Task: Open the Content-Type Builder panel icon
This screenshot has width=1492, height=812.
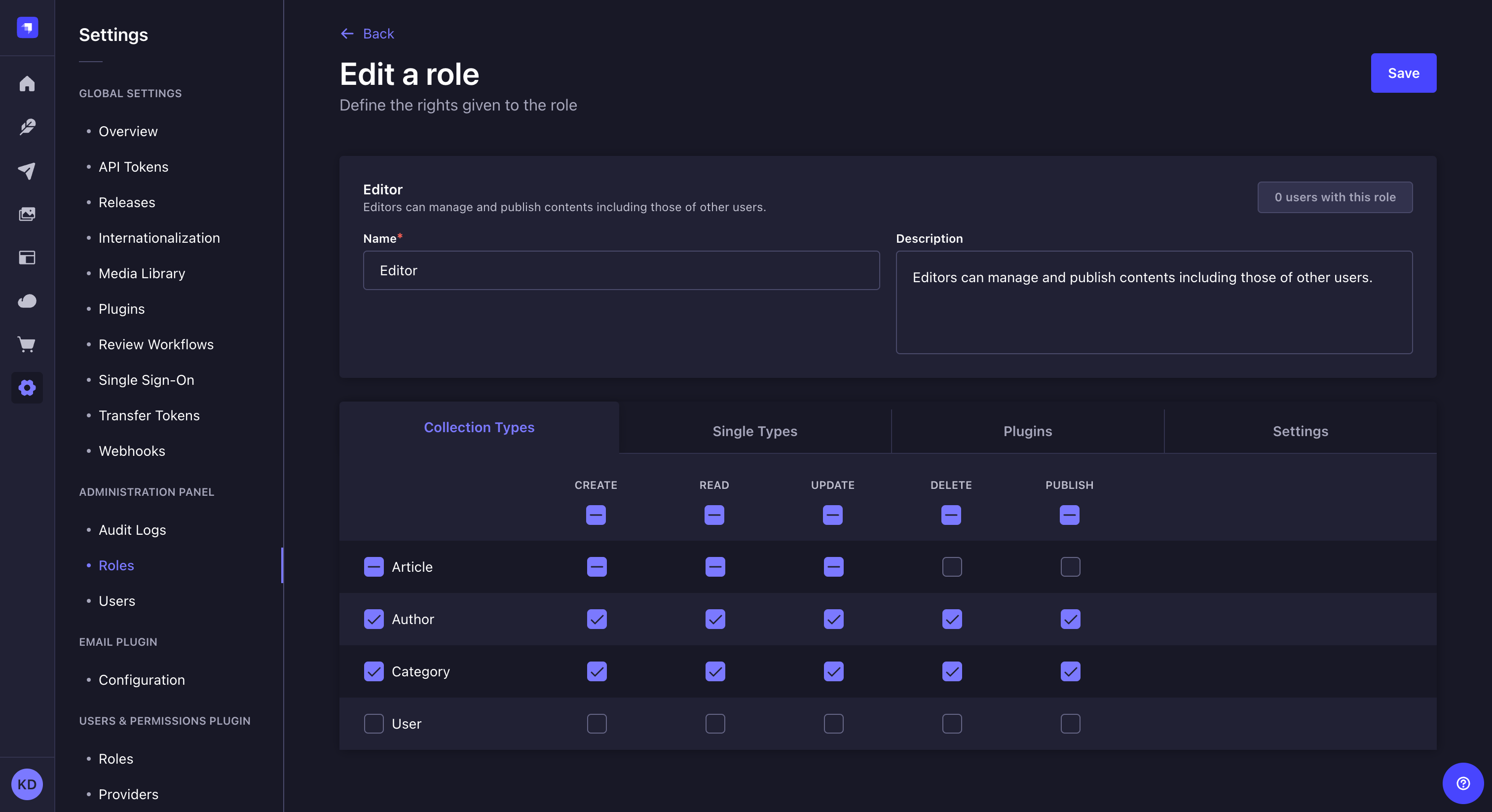Action: click(27, 258)
